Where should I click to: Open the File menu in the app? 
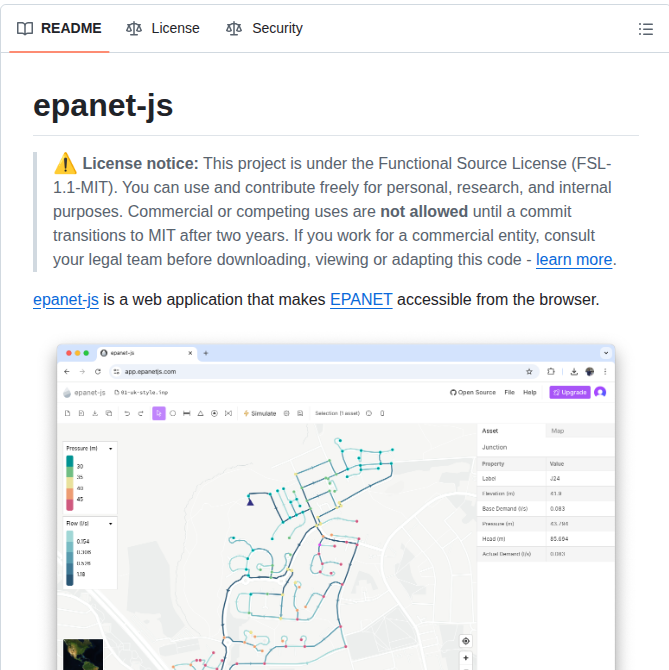pos(510,392)
